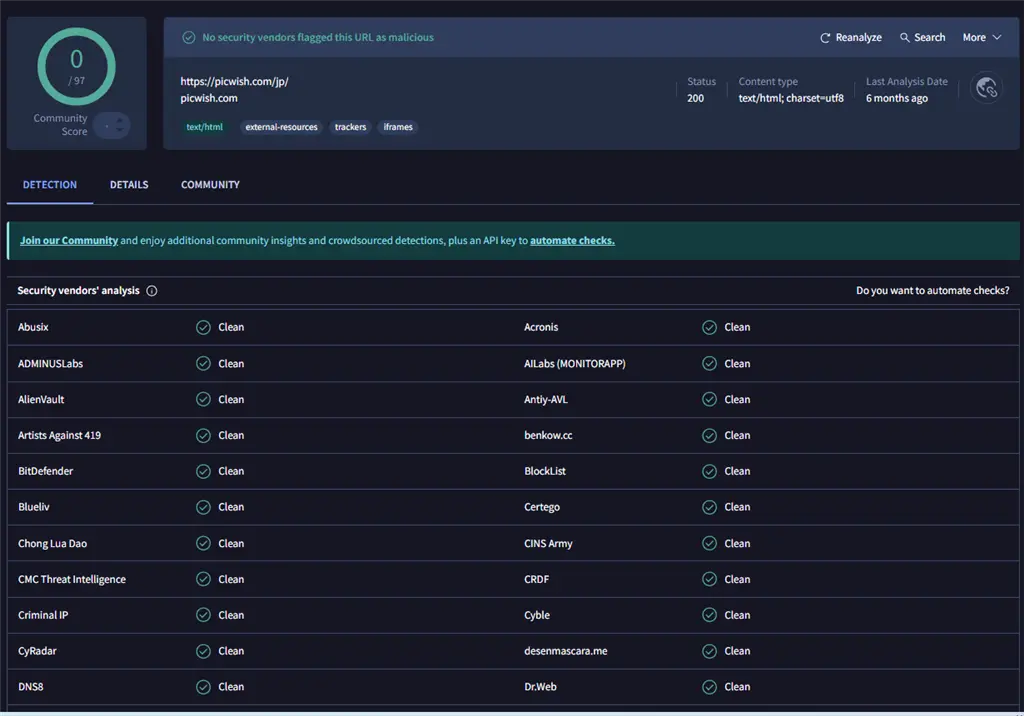Toggle the Community Score vote control
The height and width of the screenshot is (716, 1024).
[x=112, y=126]
